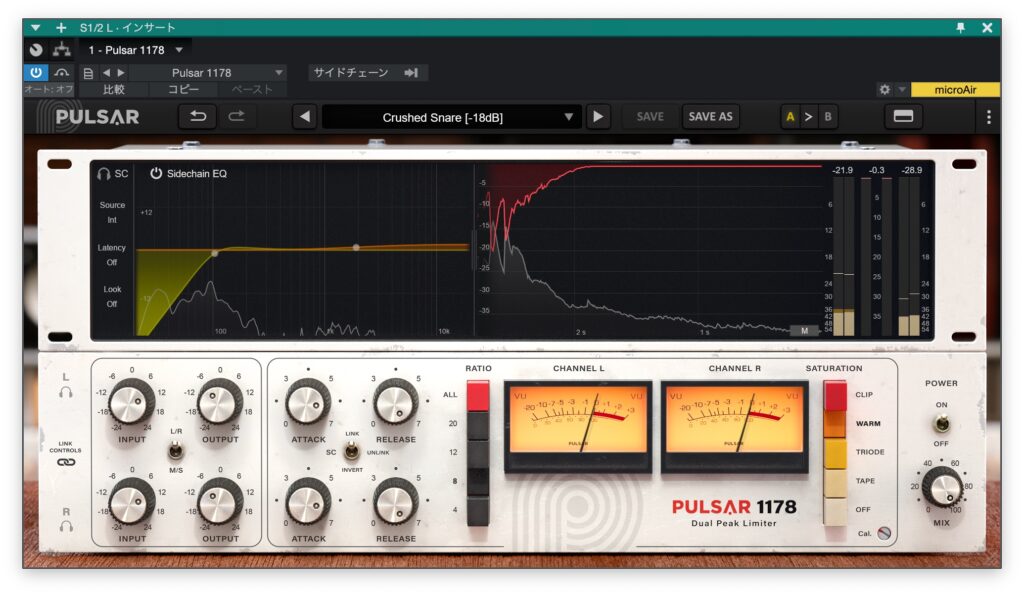Expand the '1 - Pulsar 1178' insert dropdown
This screenshot has height=595, width=1024.
179,50
